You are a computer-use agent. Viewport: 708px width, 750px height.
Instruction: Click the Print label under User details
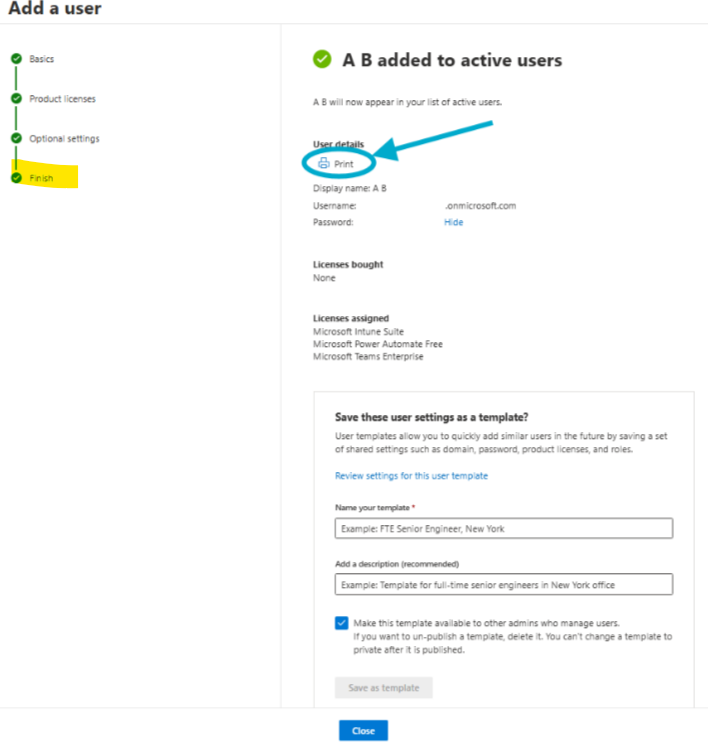[343, 164]
